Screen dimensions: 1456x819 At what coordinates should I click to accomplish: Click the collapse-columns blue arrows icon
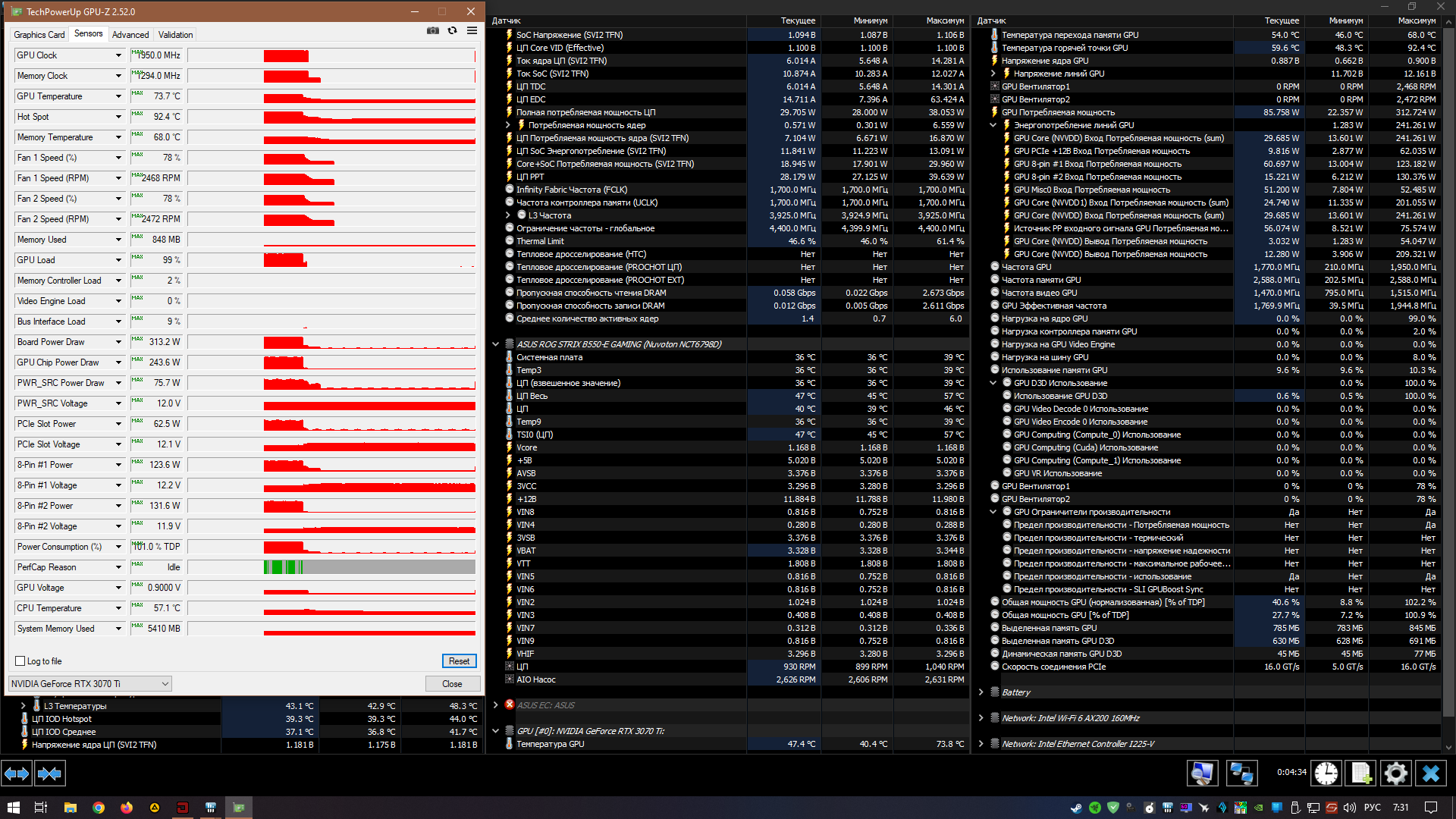point(50,773)
